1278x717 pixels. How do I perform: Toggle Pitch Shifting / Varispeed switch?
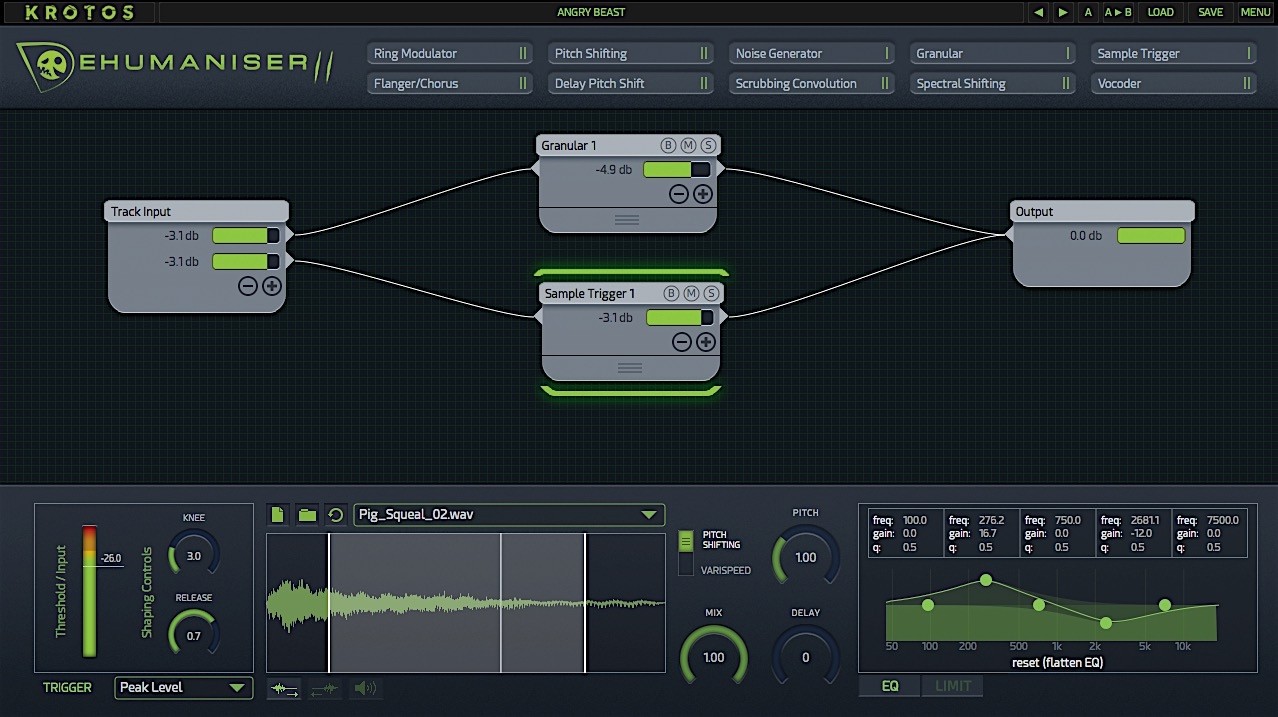685,553
